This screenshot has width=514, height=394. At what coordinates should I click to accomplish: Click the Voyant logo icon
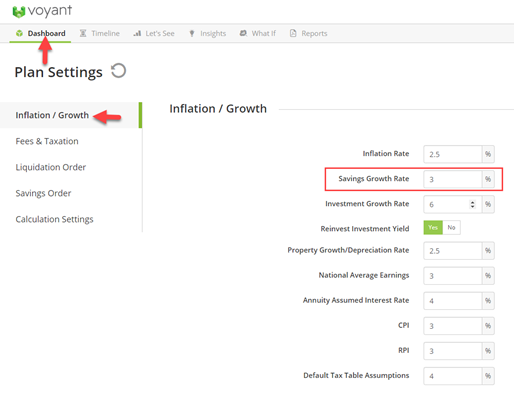(19, 12)
